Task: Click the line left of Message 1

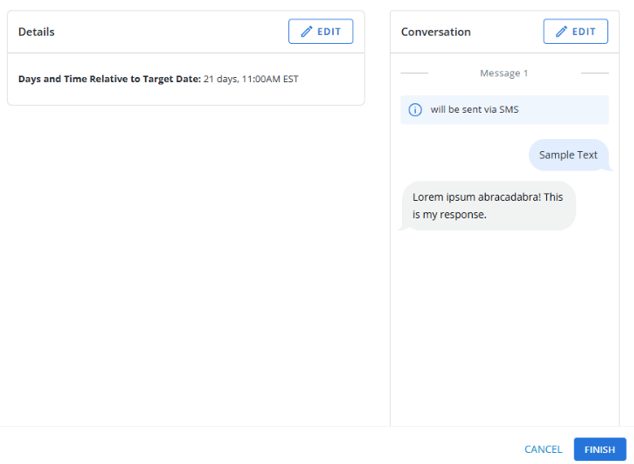Action: click(414, 73)
